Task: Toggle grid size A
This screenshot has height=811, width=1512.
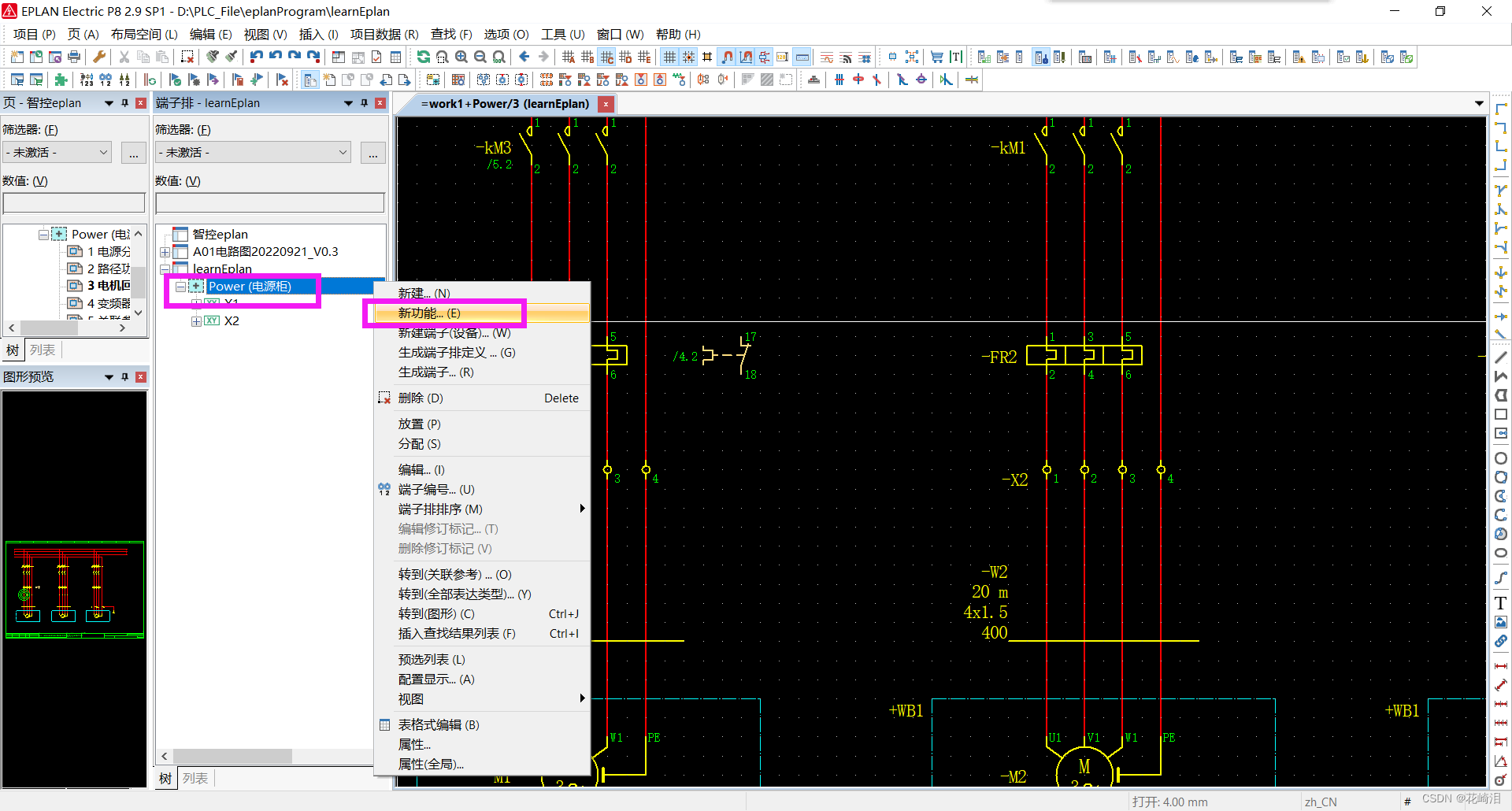Action: tap(569, 57)
